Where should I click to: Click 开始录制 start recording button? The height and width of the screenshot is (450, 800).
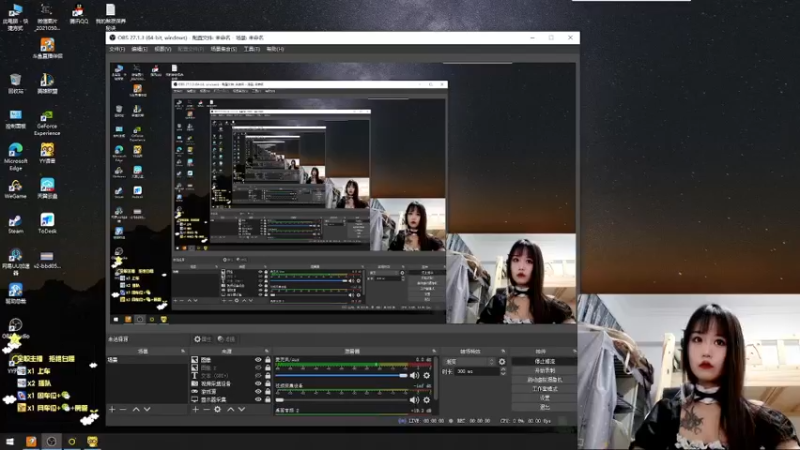pos(544,370)
